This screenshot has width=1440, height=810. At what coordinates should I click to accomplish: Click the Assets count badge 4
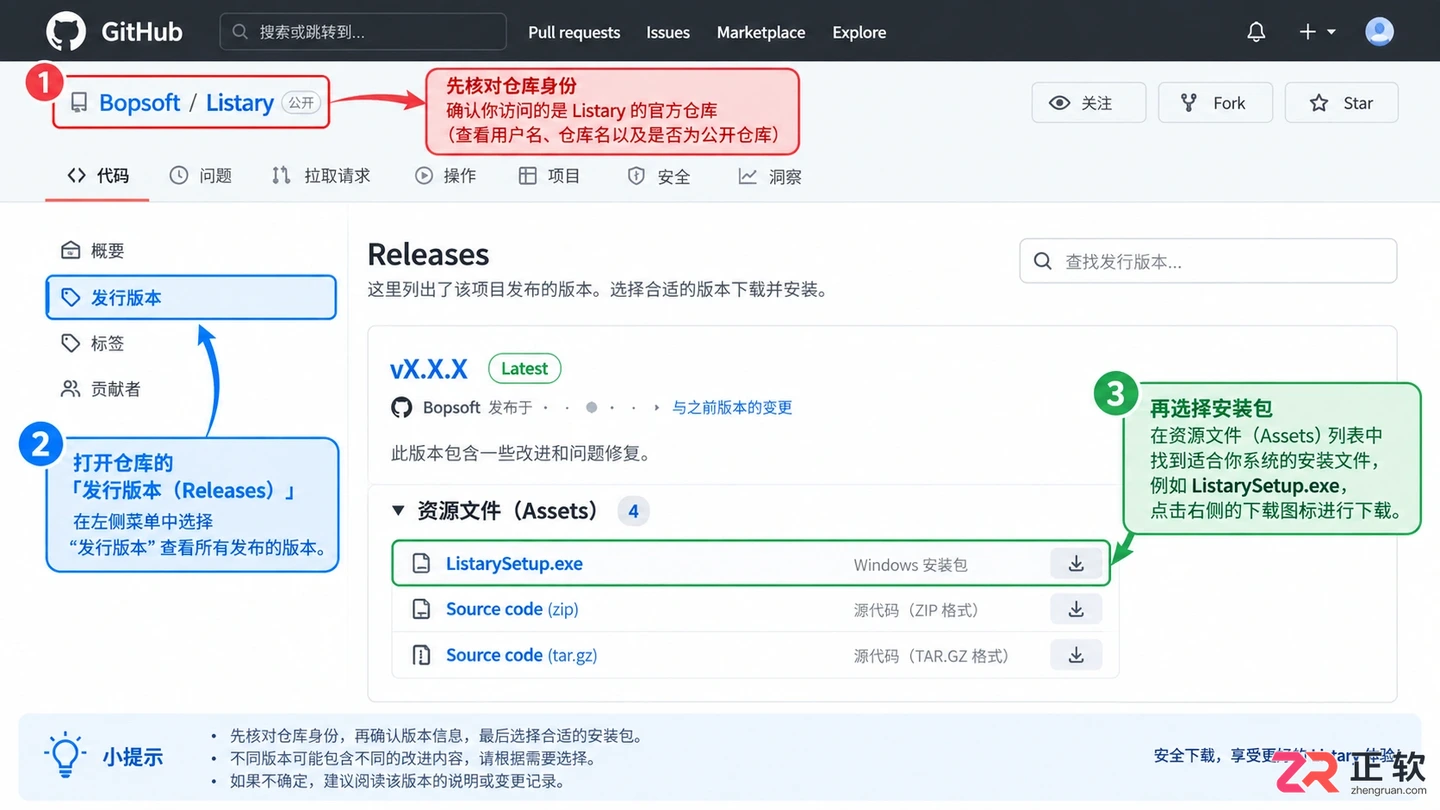click(x=633, y=512)
